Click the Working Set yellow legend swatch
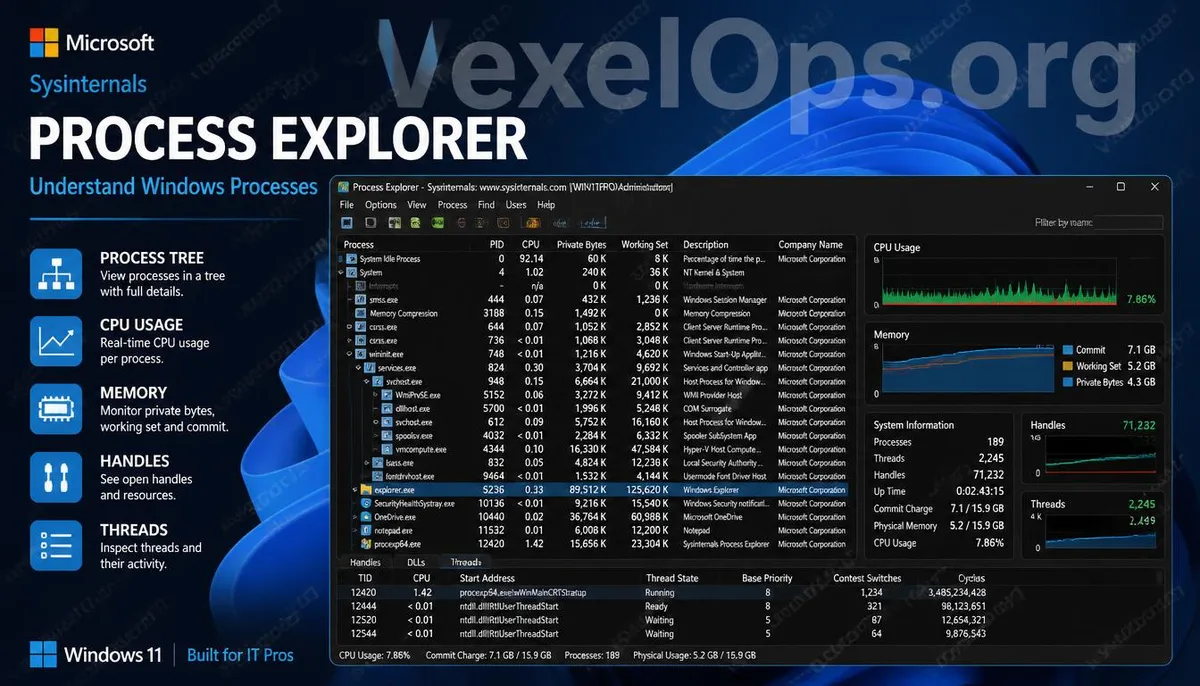This screenshot has width=1200, height=686. pos(1066,366)
